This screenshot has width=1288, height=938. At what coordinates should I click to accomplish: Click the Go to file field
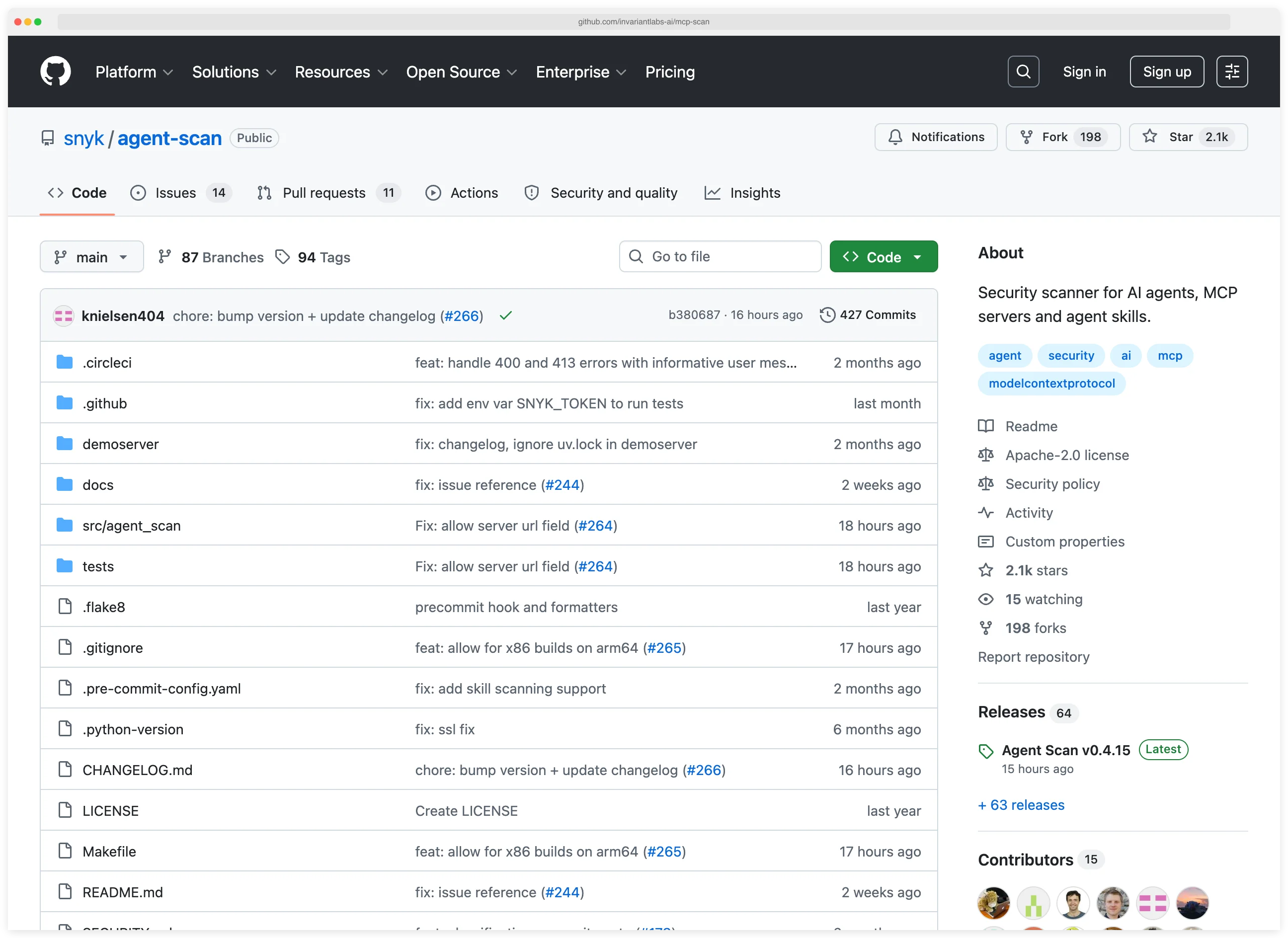pyautogui.click(x=720, y=256)
